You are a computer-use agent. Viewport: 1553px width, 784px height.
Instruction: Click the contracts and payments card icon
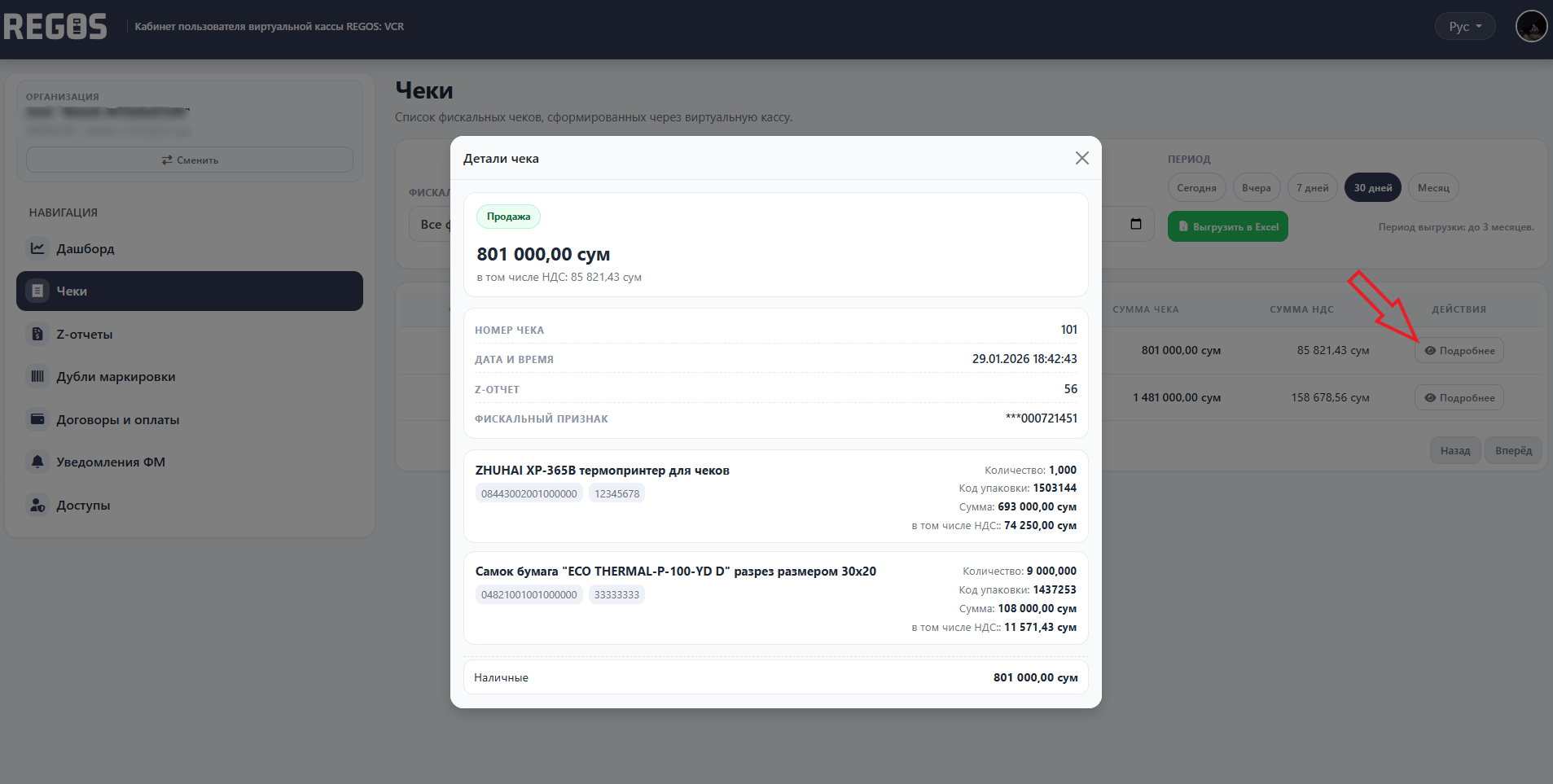click(x=37, y=419)
